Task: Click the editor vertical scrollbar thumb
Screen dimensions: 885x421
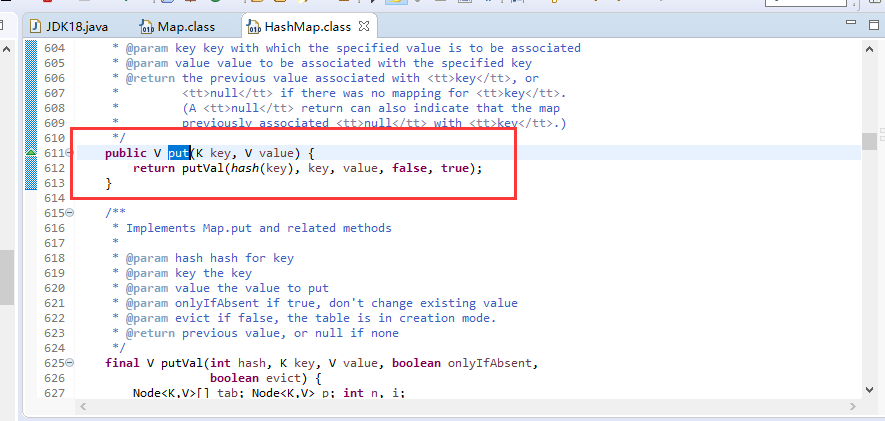Action: tap(869, 141)
